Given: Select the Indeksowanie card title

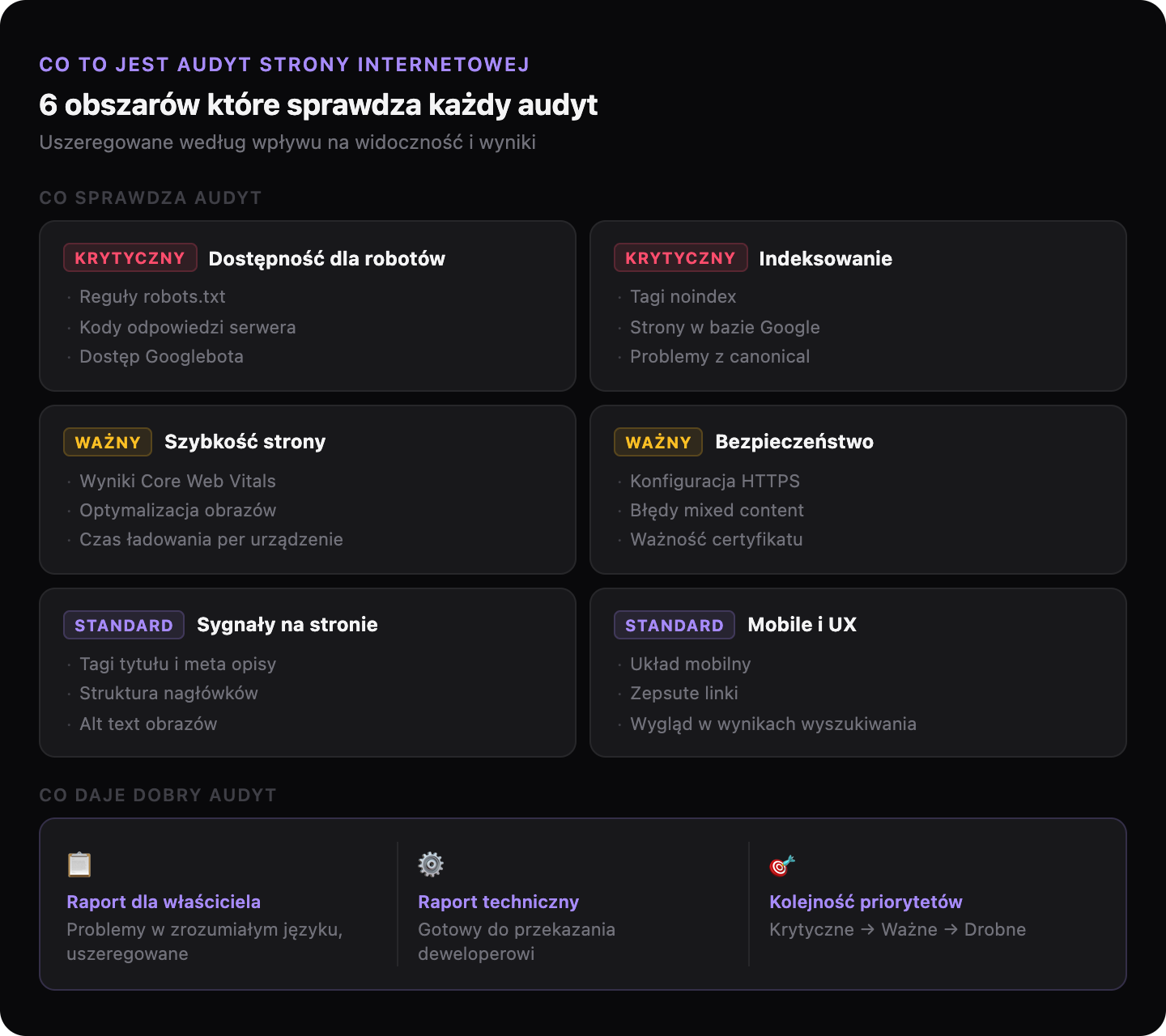Looking at the screenshot, I should (826, 258).
